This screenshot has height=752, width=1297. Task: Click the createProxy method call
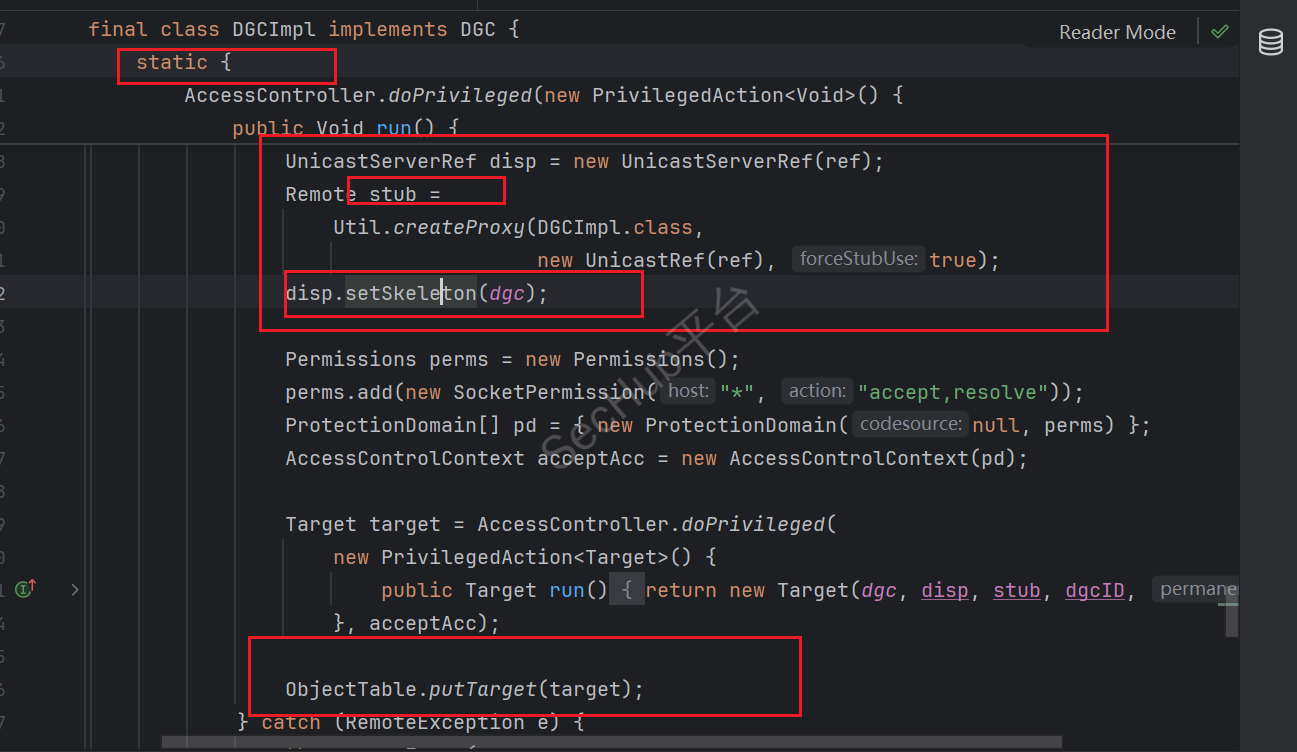pos(459,227)
